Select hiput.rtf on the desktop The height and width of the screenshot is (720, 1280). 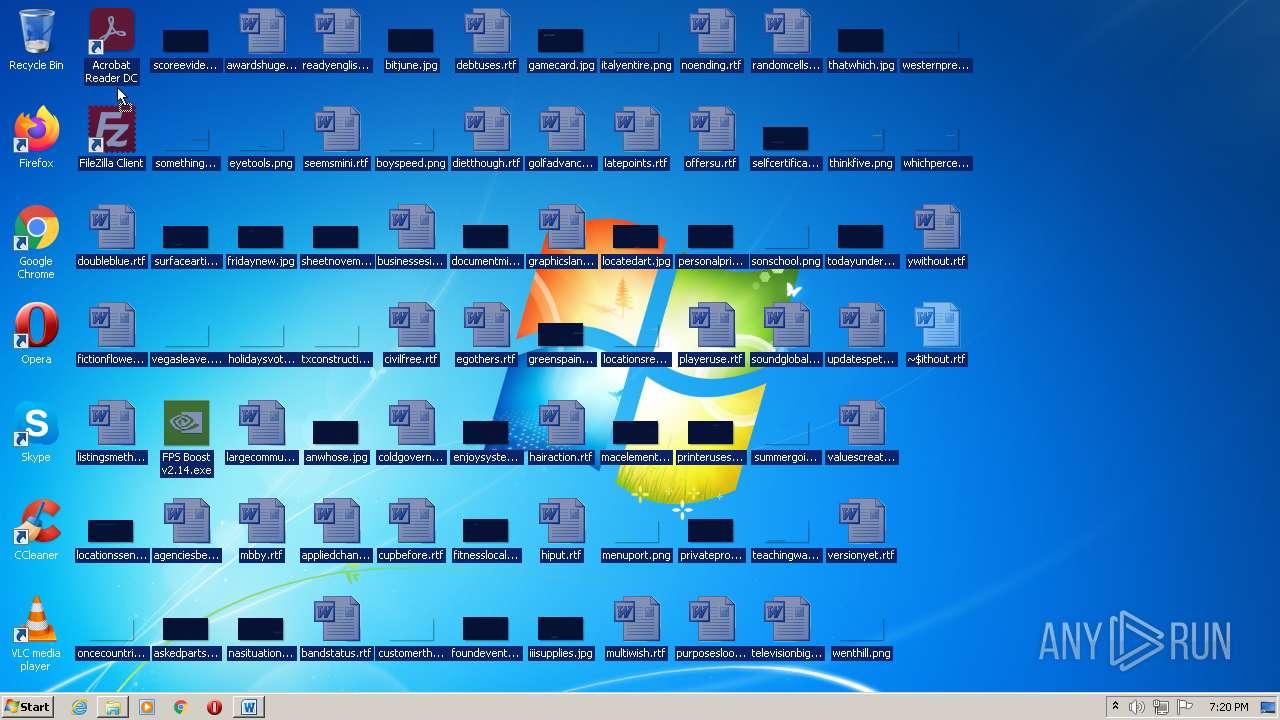[x=561, y=530]
